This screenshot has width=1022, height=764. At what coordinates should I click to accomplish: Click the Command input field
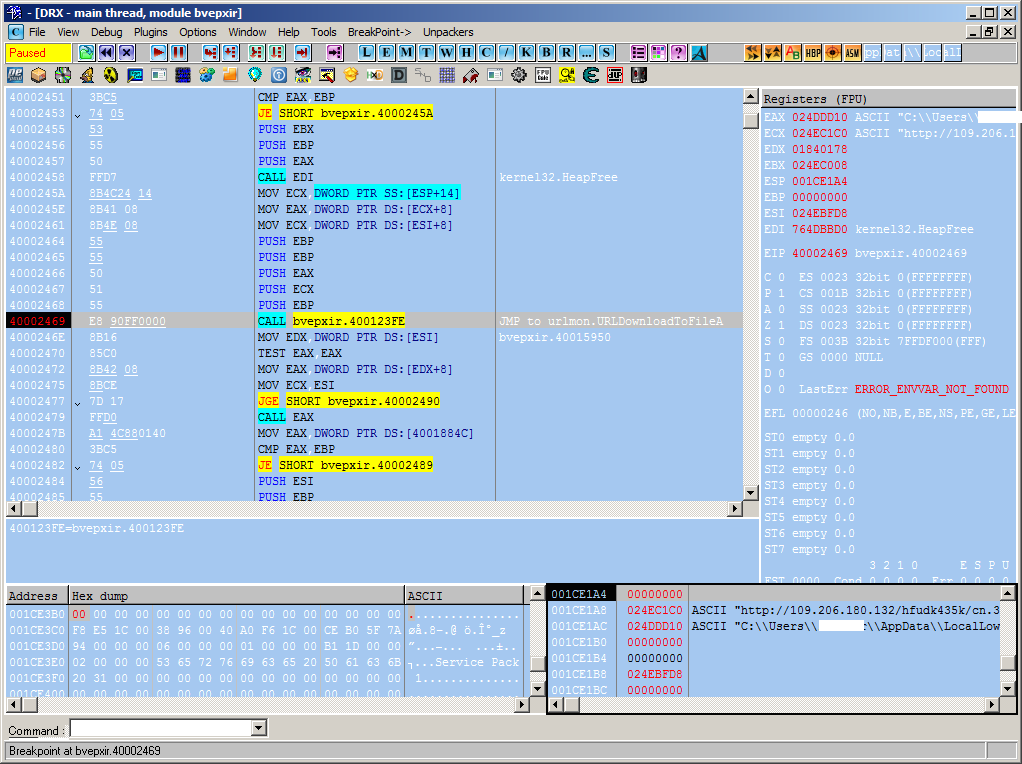(160, 729)
